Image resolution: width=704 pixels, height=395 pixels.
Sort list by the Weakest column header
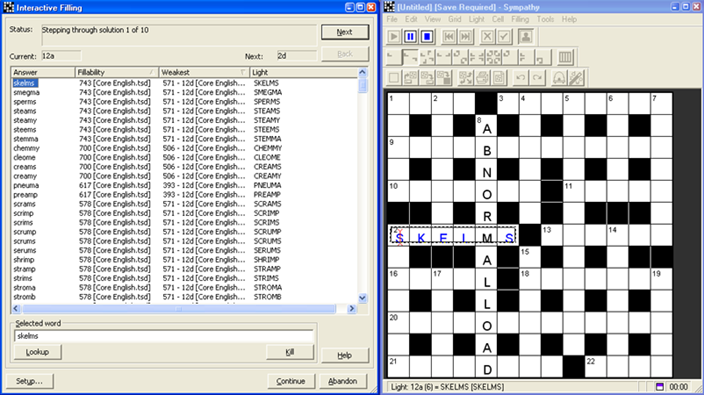coord(204,72)
